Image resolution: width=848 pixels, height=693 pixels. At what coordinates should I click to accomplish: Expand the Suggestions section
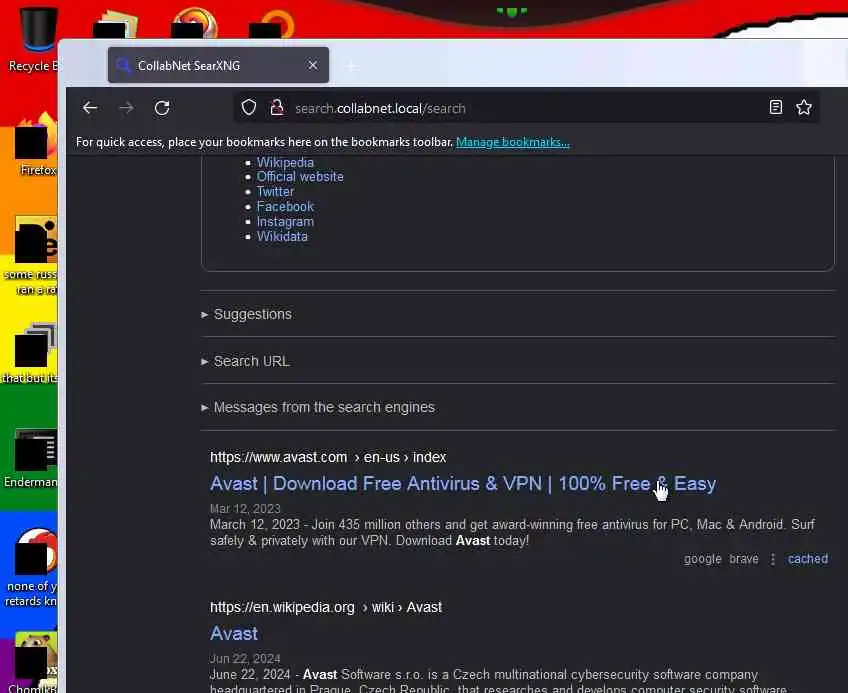(x=247, y=314)
